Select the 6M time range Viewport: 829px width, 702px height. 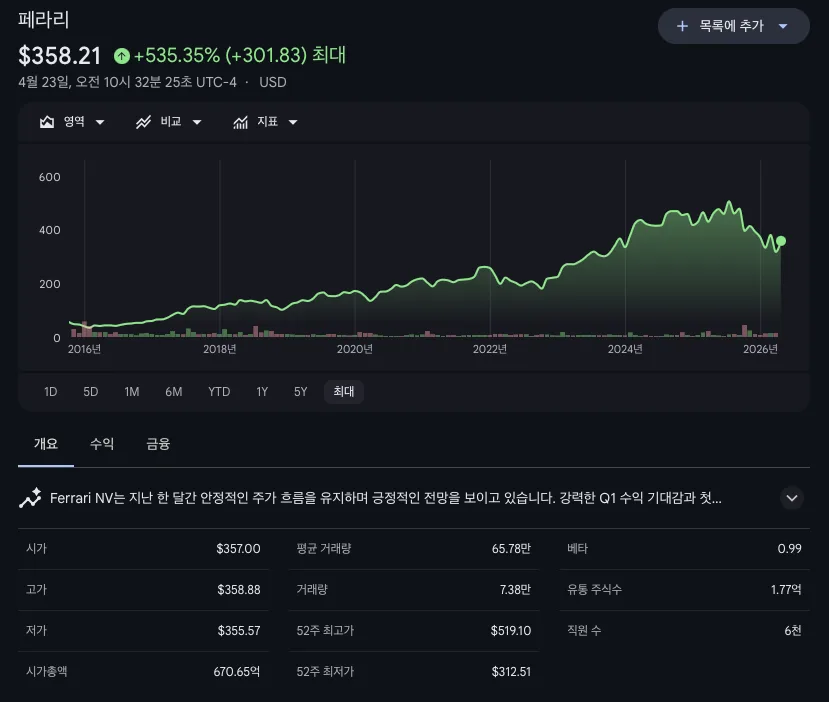click(173, 392)
